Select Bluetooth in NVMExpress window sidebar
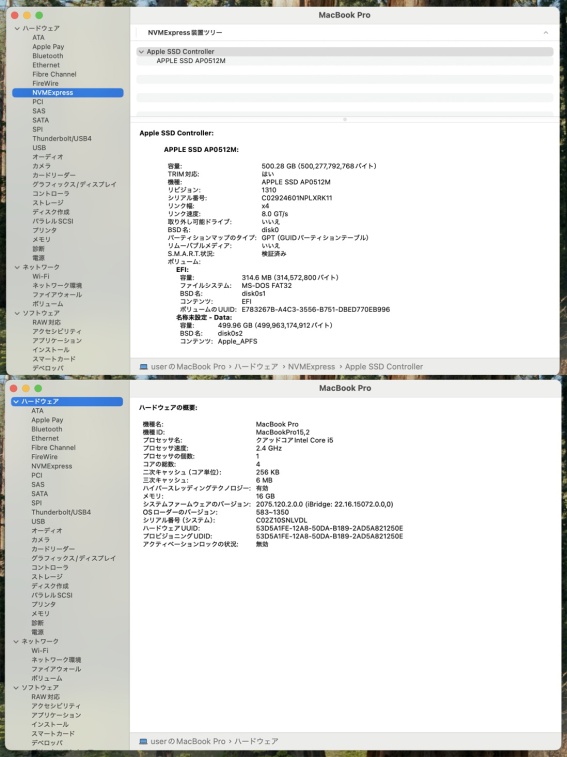 [47, 56]
